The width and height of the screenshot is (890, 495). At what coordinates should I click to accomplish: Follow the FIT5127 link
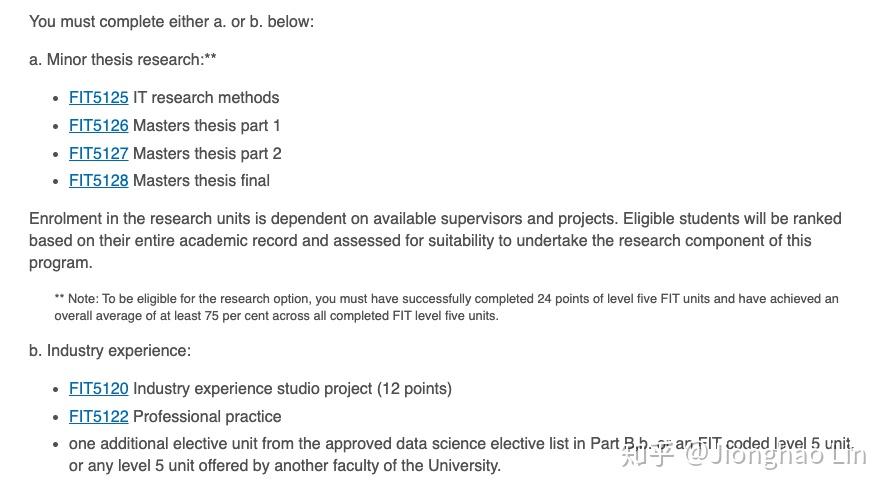(x=98, y=154)
